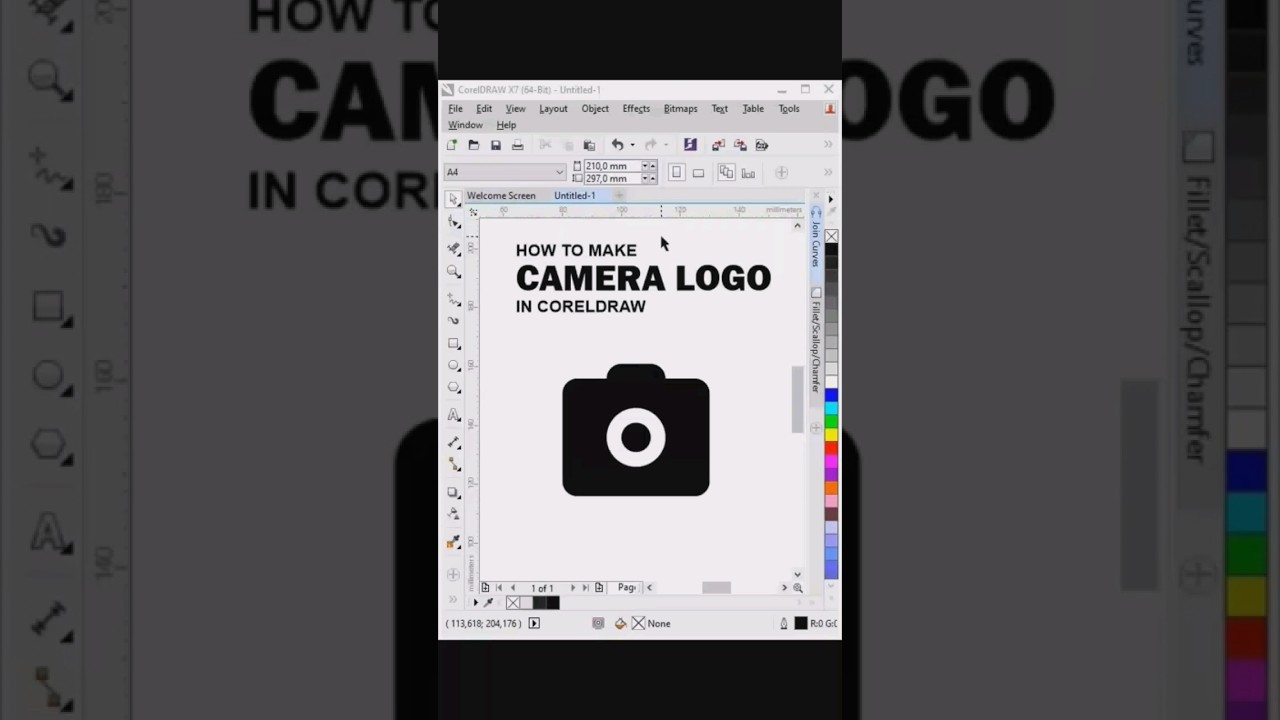Toggle Current Page layout button

[748, 172]
